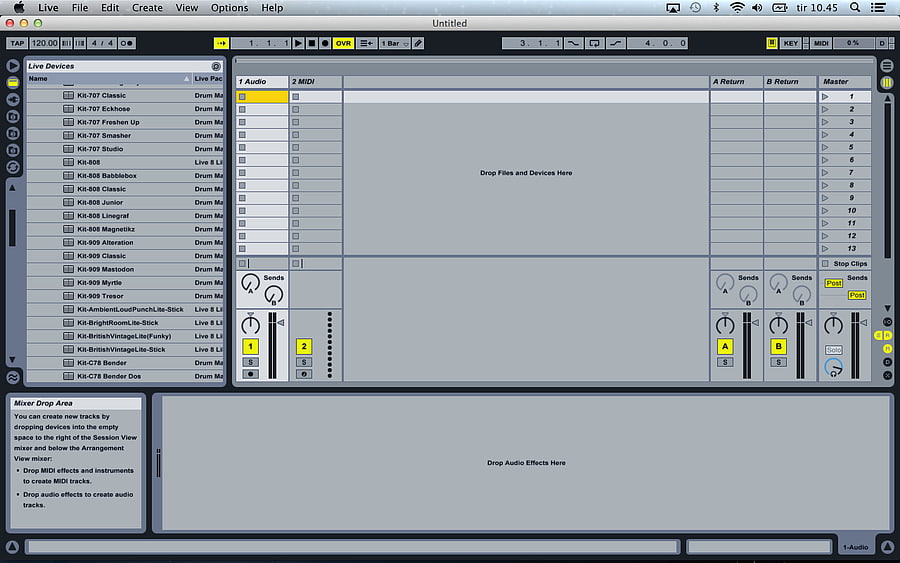Viewport: 900px width, 563px height.
Task: Toggle track 2 activator button
Action: tap(304, 346)
